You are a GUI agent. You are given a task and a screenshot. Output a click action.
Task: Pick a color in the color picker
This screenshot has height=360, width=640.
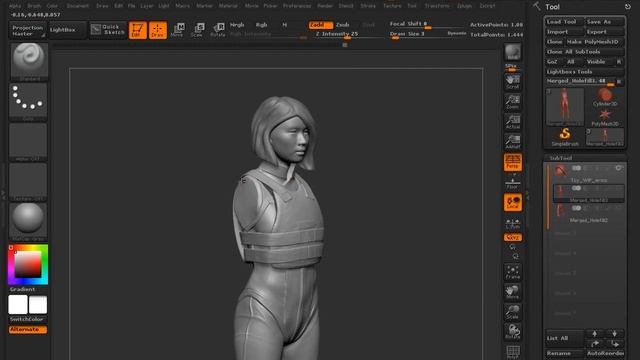[x=28, y=264]
